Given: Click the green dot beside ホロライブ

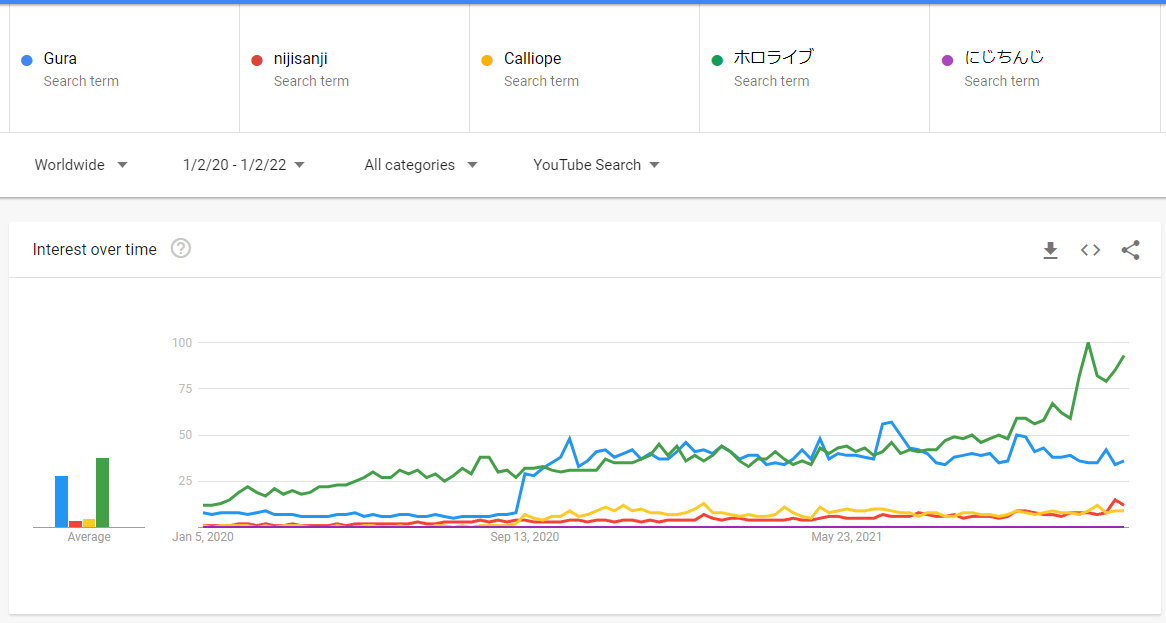Looking at the screenshot, I should pos(717,60).
